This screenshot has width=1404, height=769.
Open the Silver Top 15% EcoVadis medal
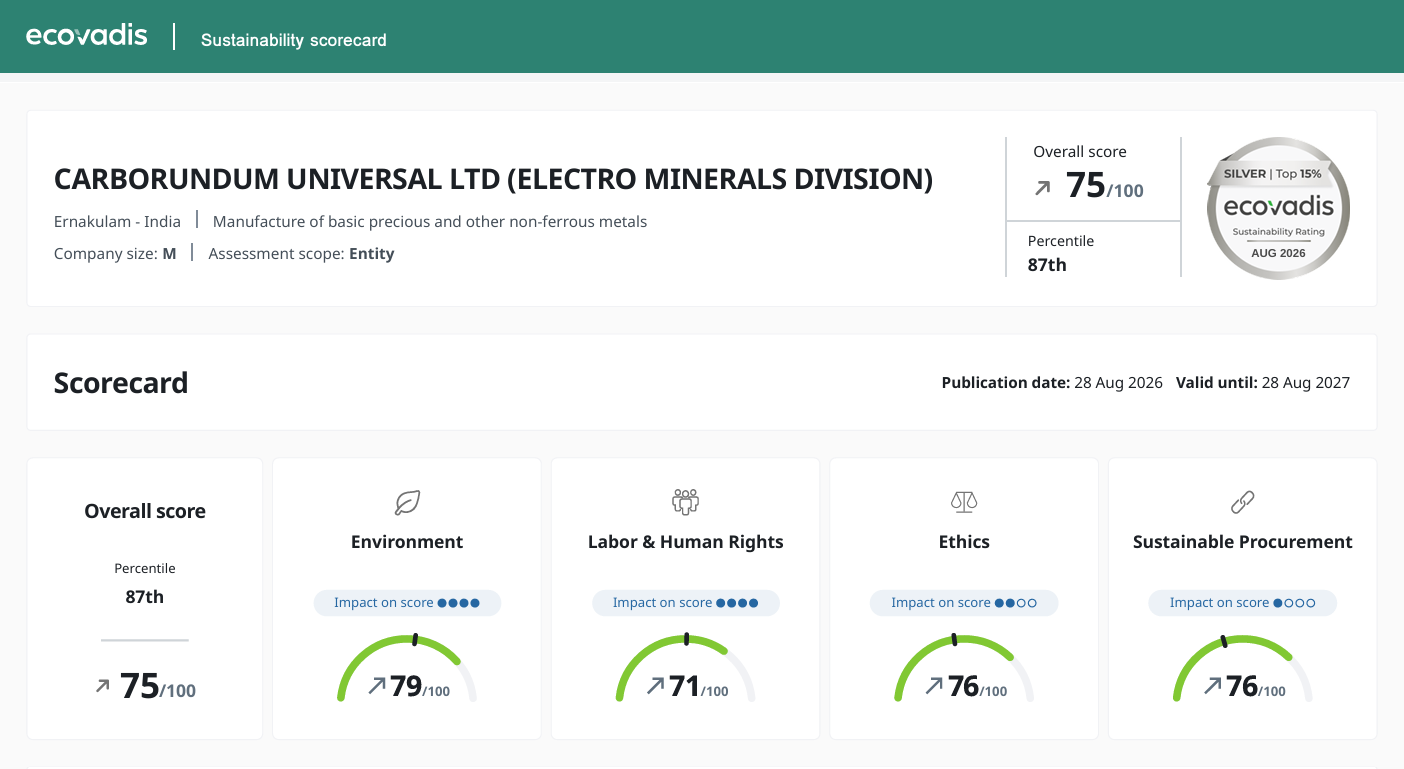coord(1279,208)
